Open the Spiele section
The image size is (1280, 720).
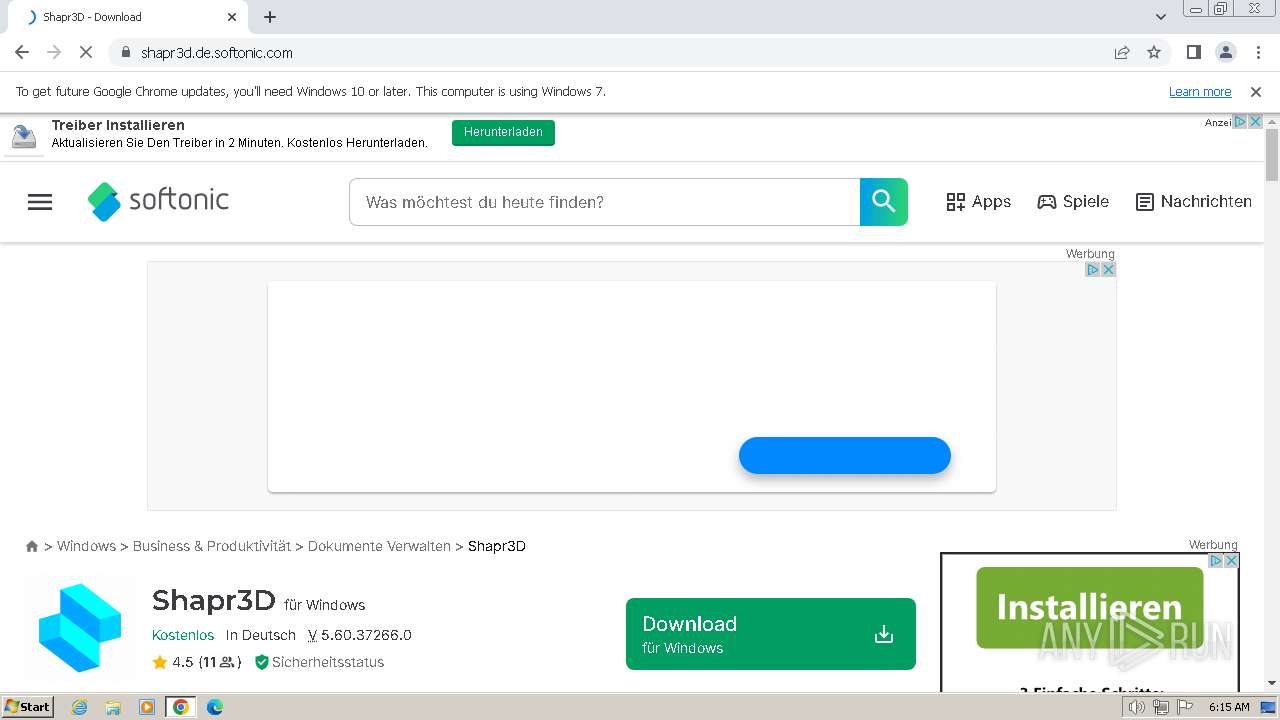pos(1073,202)
